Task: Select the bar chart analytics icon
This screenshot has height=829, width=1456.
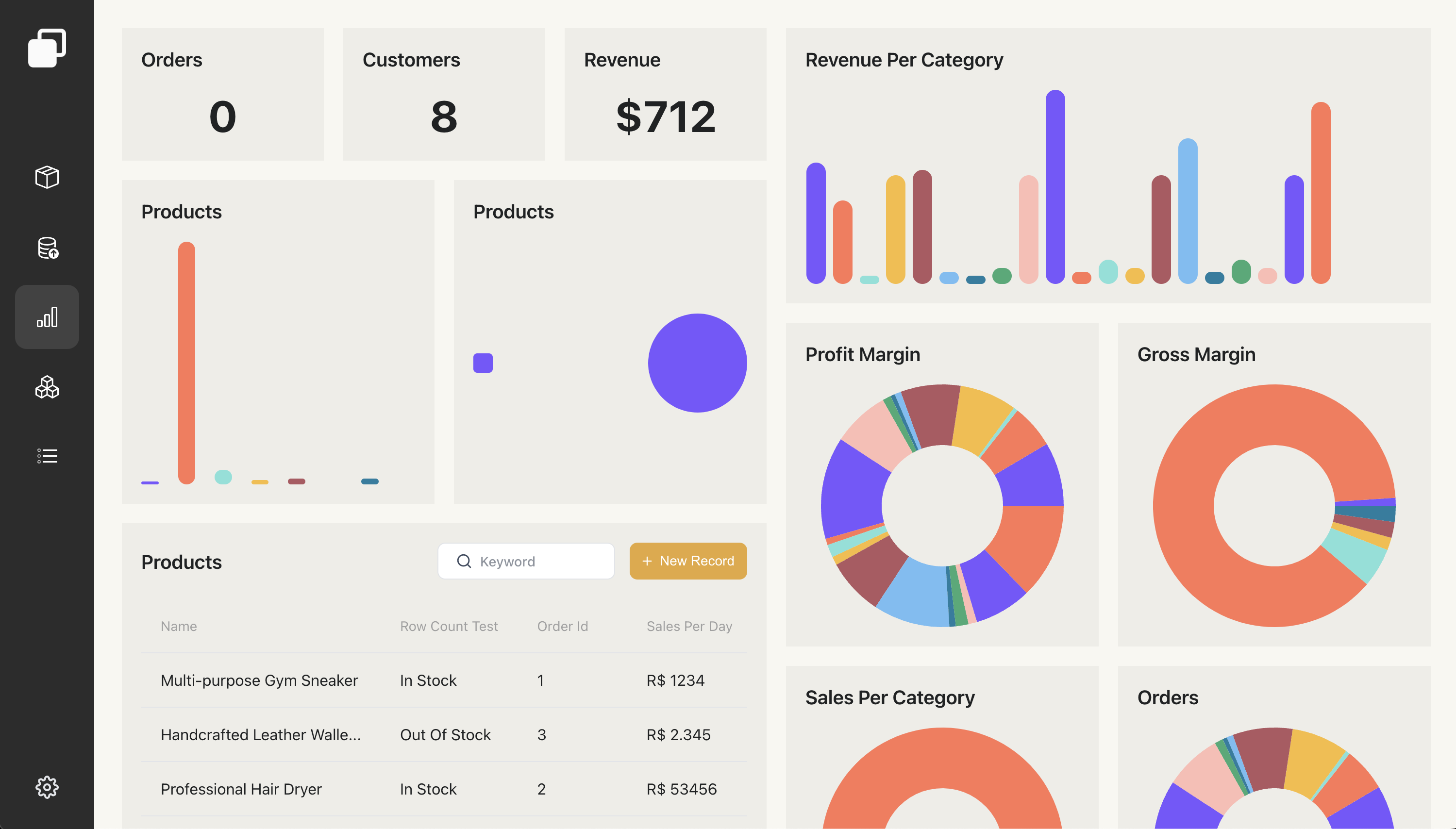Action: coord(47,317)
